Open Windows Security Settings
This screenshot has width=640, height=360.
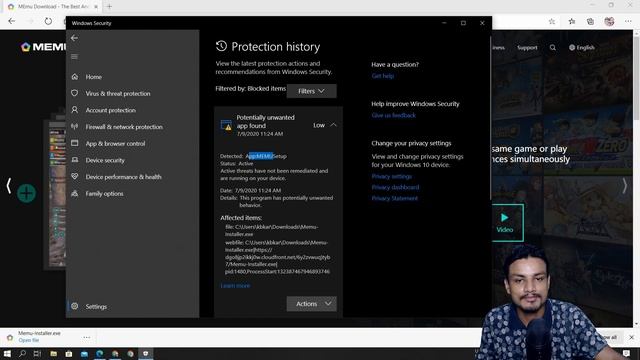click(x=96, y=307)
